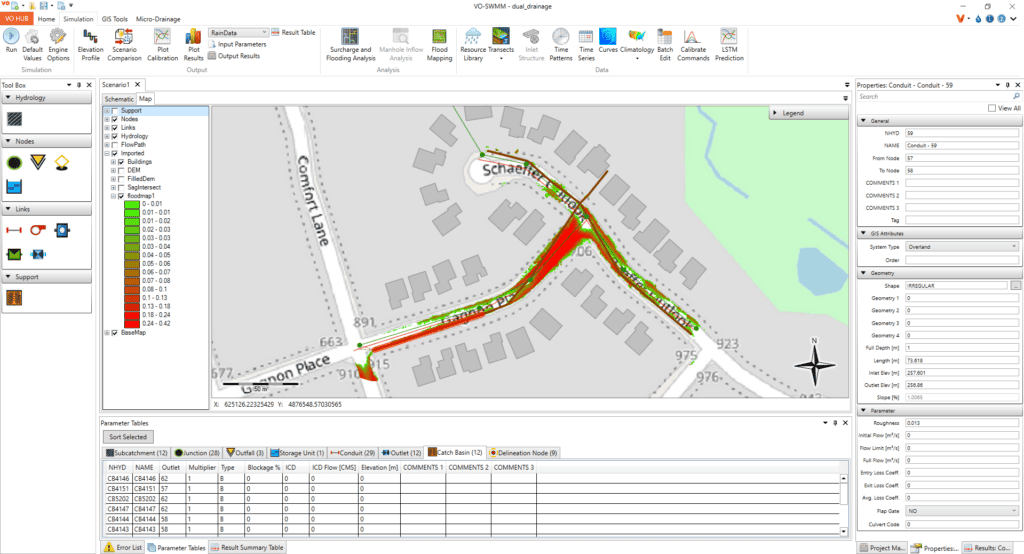Collapse the Geometry properties section
1024x554 pixels.
click(863, 273)
